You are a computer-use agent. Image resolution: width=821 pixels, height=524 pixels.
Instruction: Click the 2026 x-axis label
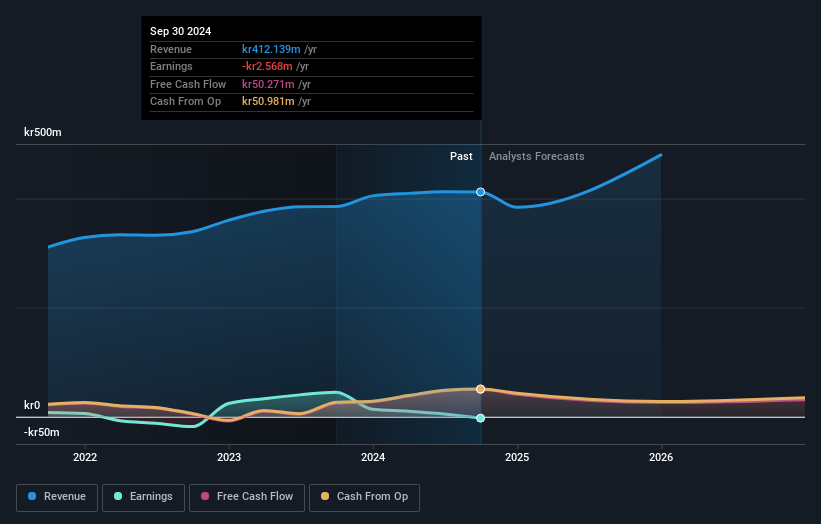click(661, 458)
